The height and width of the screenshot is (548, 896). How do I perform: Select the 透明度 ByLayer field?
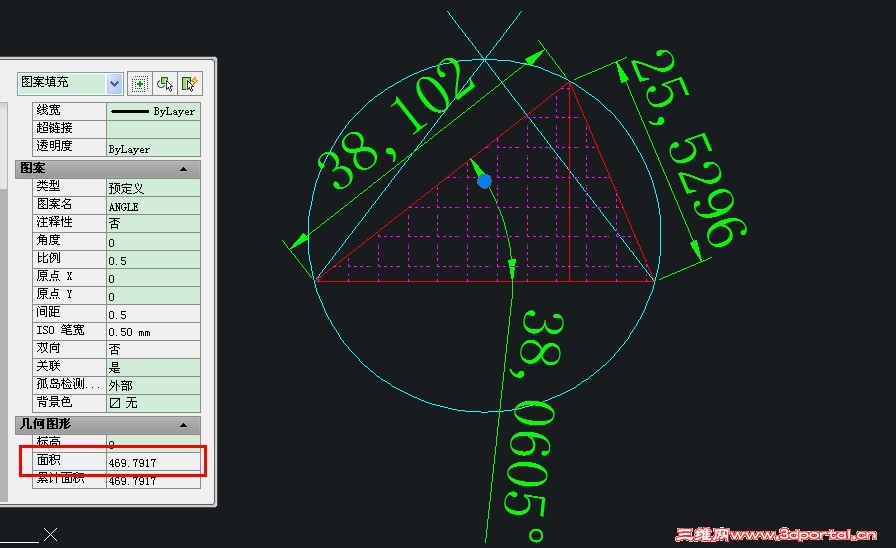(x=153, y=147)
